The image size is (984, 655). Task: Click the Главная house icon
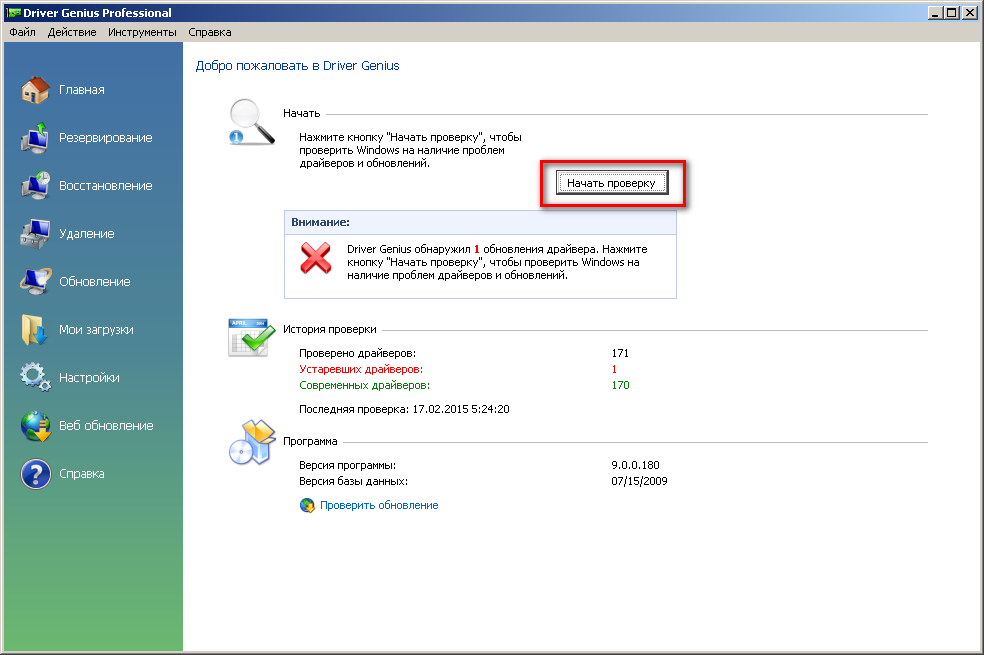pyautogui.click(x=35, y=90)
